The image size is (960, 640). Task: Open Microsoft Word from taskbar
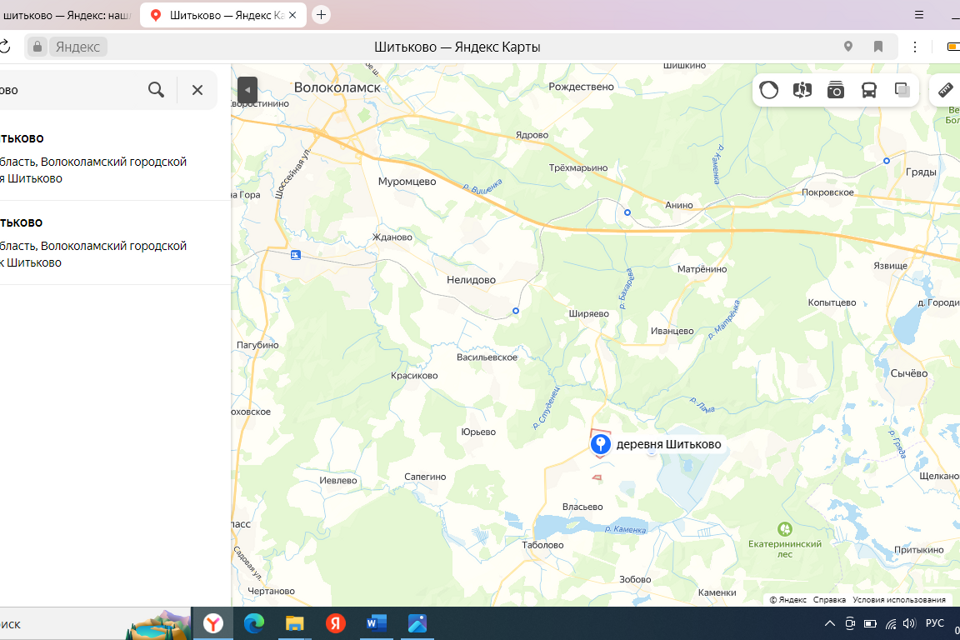tap(376, 623)
